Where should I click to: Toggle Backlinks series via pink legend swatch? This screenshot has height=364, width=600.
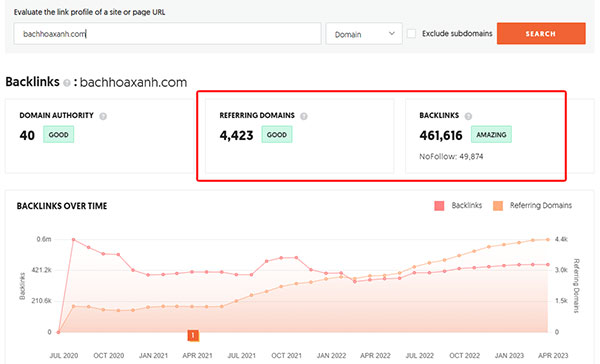(x=439, y=206)
